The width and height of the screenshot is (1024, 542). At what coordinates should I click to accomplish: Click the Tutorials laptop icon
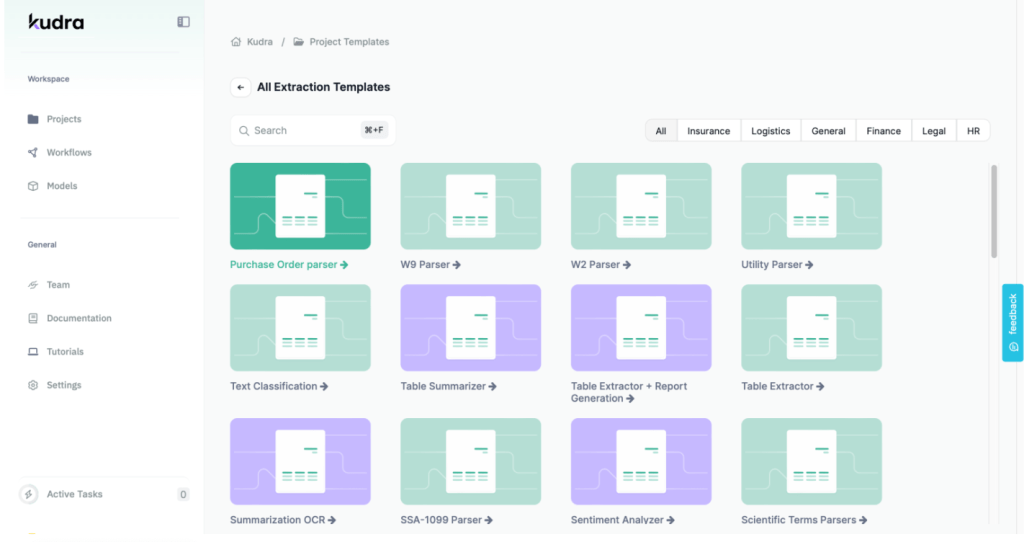coord(33,351)
